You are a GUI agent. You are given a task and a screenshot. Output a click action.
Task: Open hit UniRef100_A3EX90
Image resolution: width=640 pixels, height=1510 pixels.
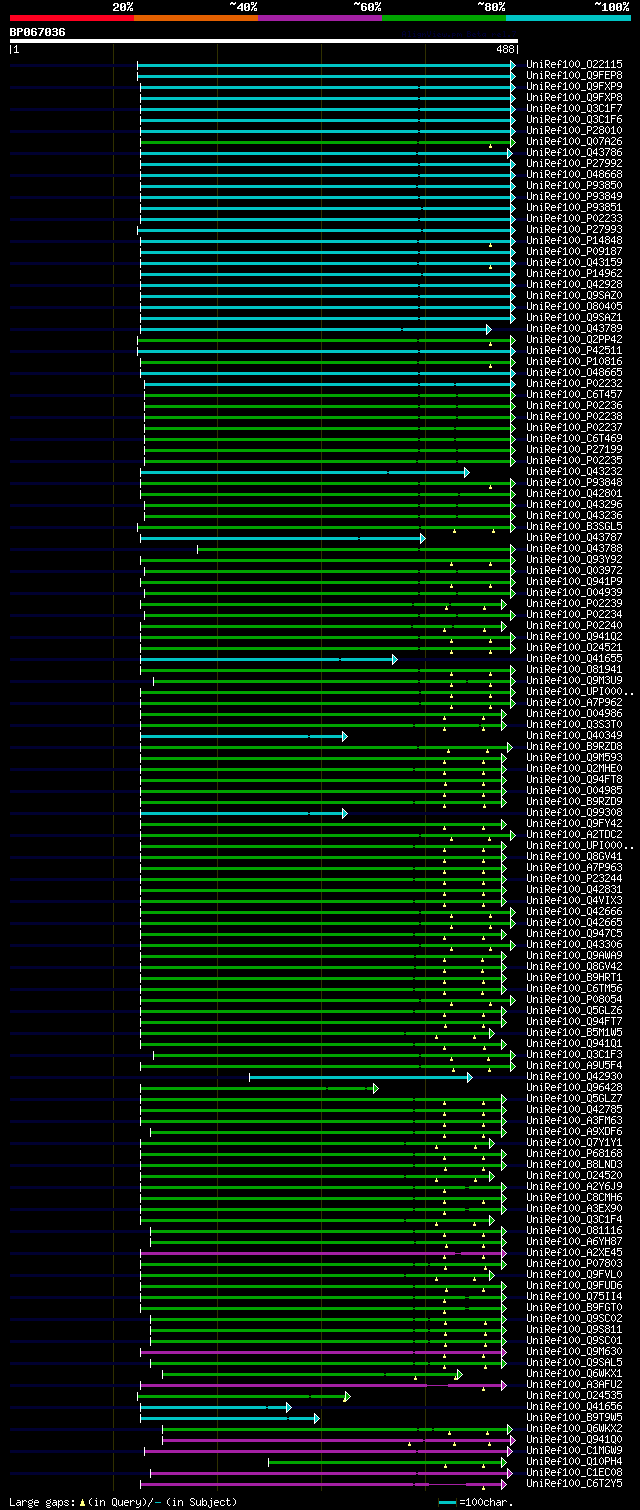pos(574,1208)
